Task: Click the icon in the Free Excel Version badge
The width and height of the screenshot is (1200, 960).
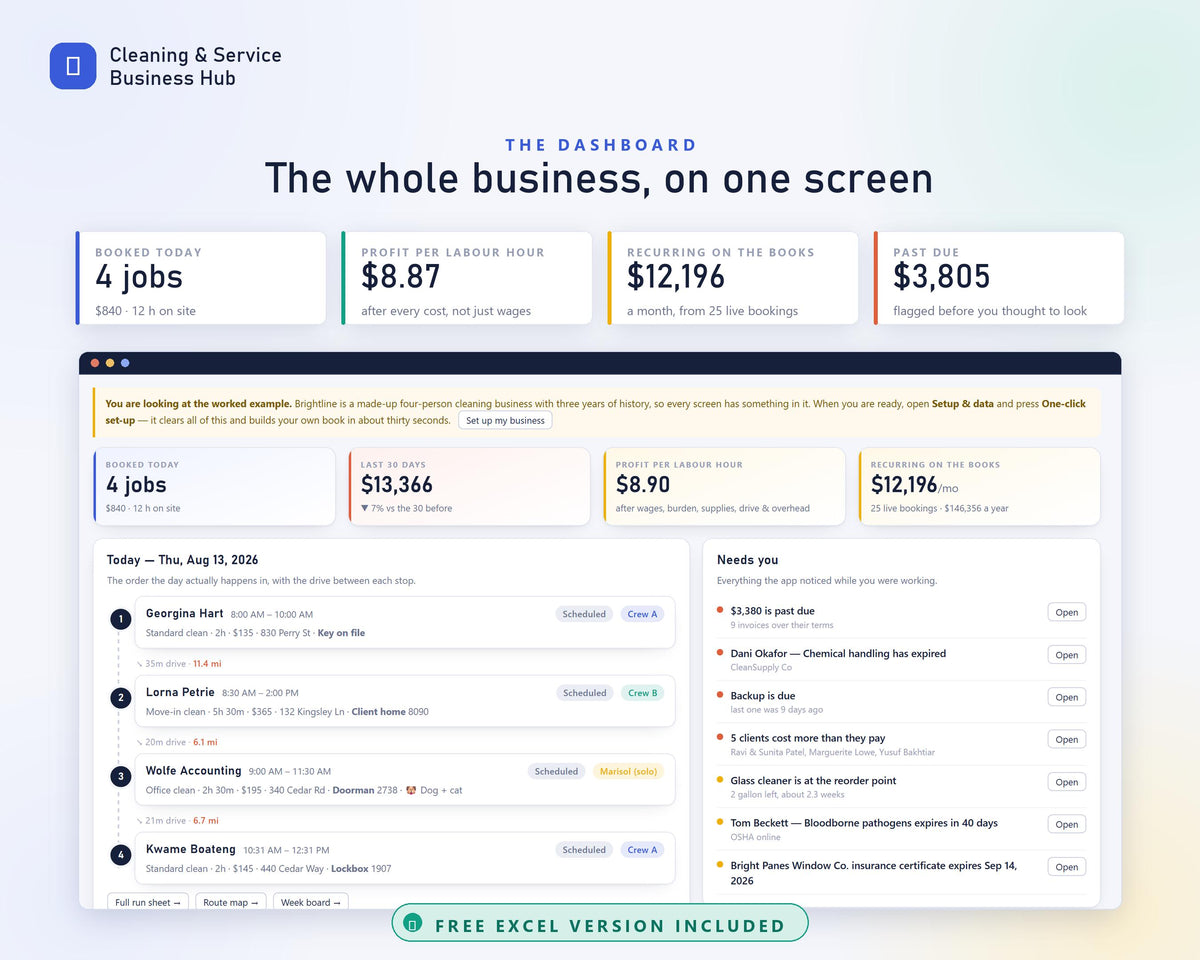Action: [x=413, y=925]
